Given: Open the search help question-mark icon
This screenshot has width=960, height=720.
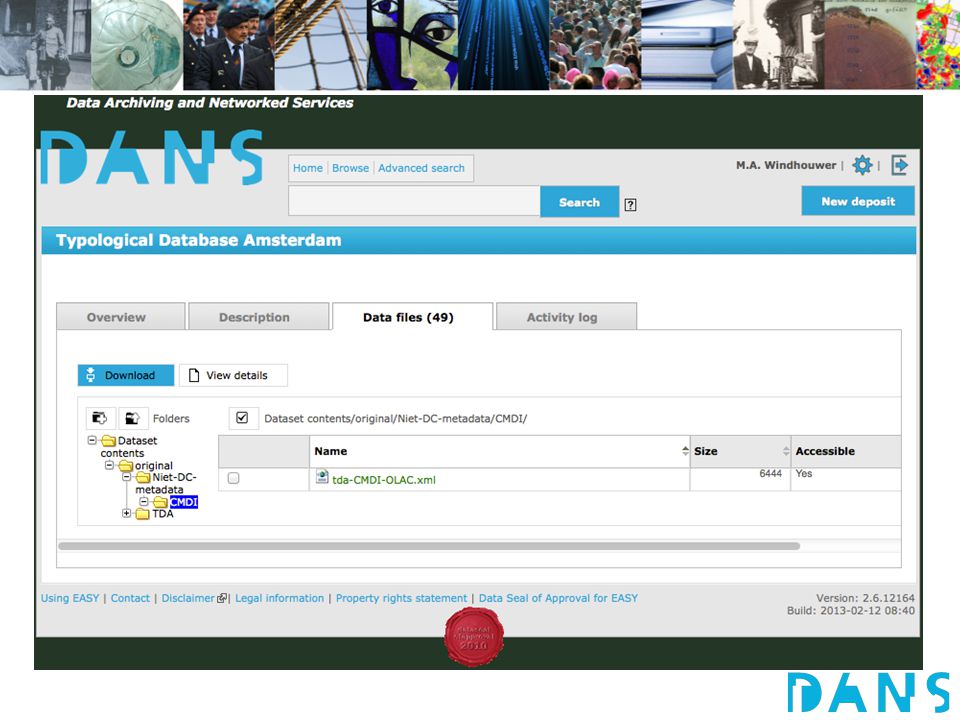Looking at the screenshot, I should 630,205.
